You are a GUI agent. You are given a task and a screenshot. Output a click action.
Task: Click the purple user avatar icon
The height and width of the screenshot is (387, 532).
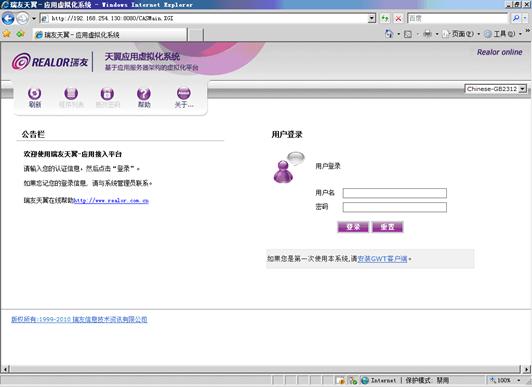[x=284, y=172]
